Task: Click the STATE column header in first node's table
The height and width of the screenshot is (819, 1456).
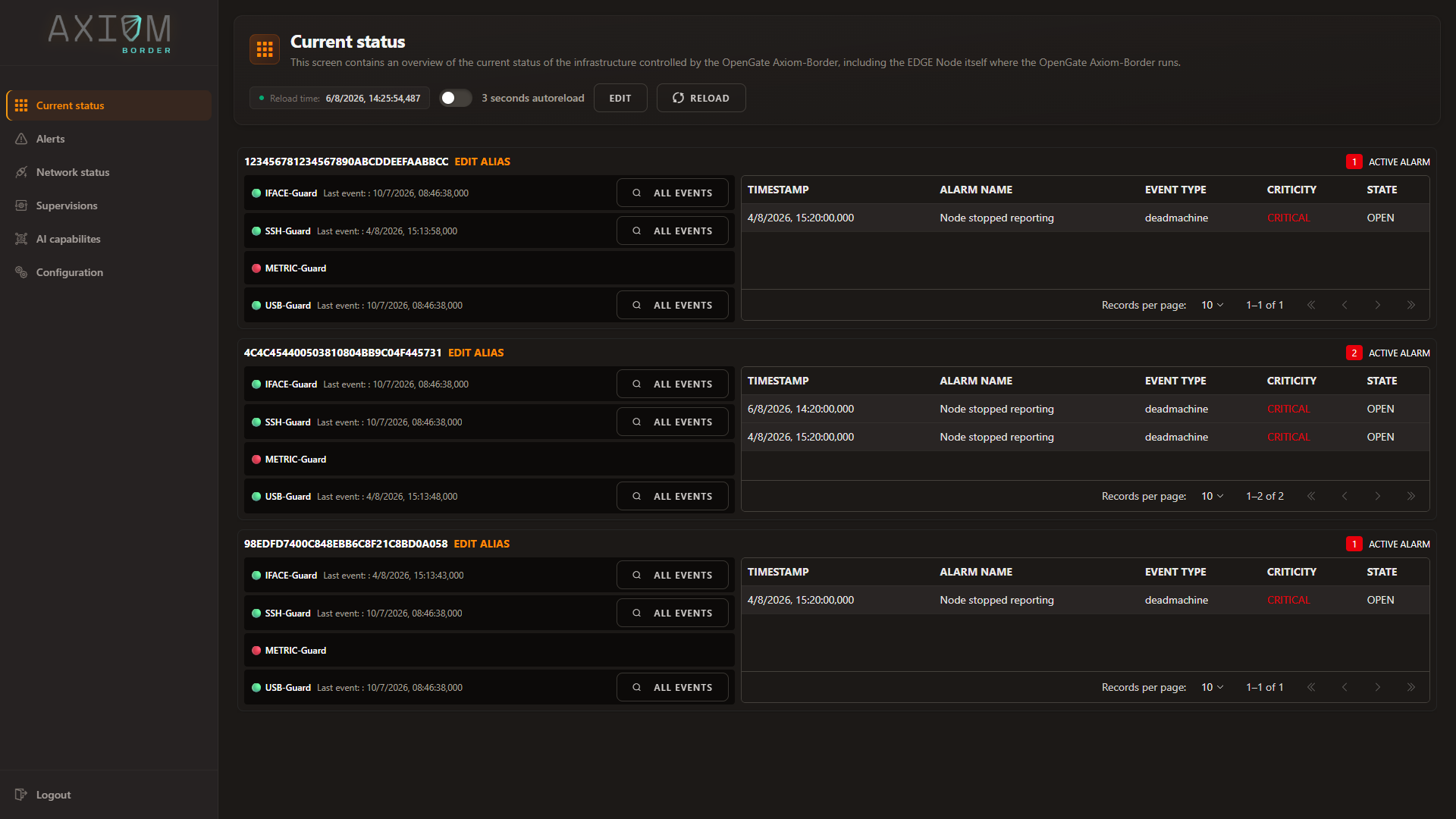Action: coord(1382,190)
